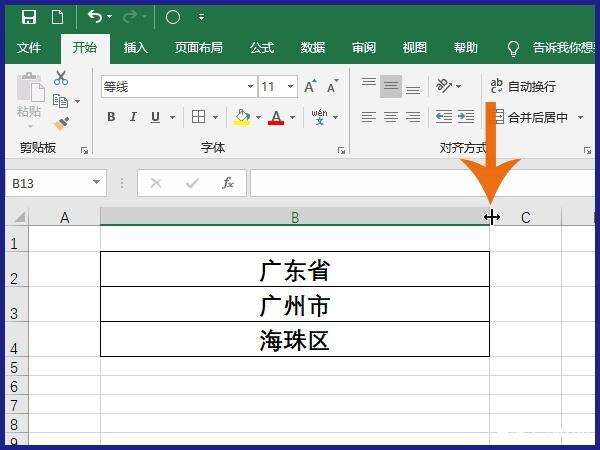Screen dimensions: 600x450
Task: Click the Increase Indent icon
Action: tap(466, 116)
